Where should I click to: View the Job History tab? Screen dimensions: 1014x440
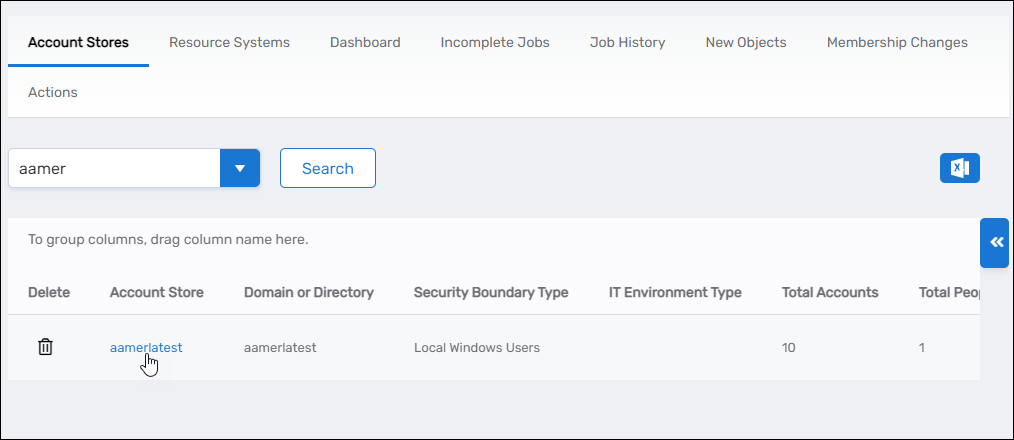(x=627, y=42)
